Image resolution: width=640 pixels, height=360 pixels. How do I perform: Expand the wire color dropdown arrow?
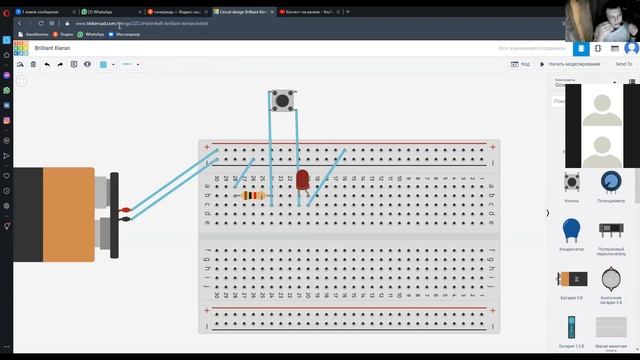click(x=113, y=64)
